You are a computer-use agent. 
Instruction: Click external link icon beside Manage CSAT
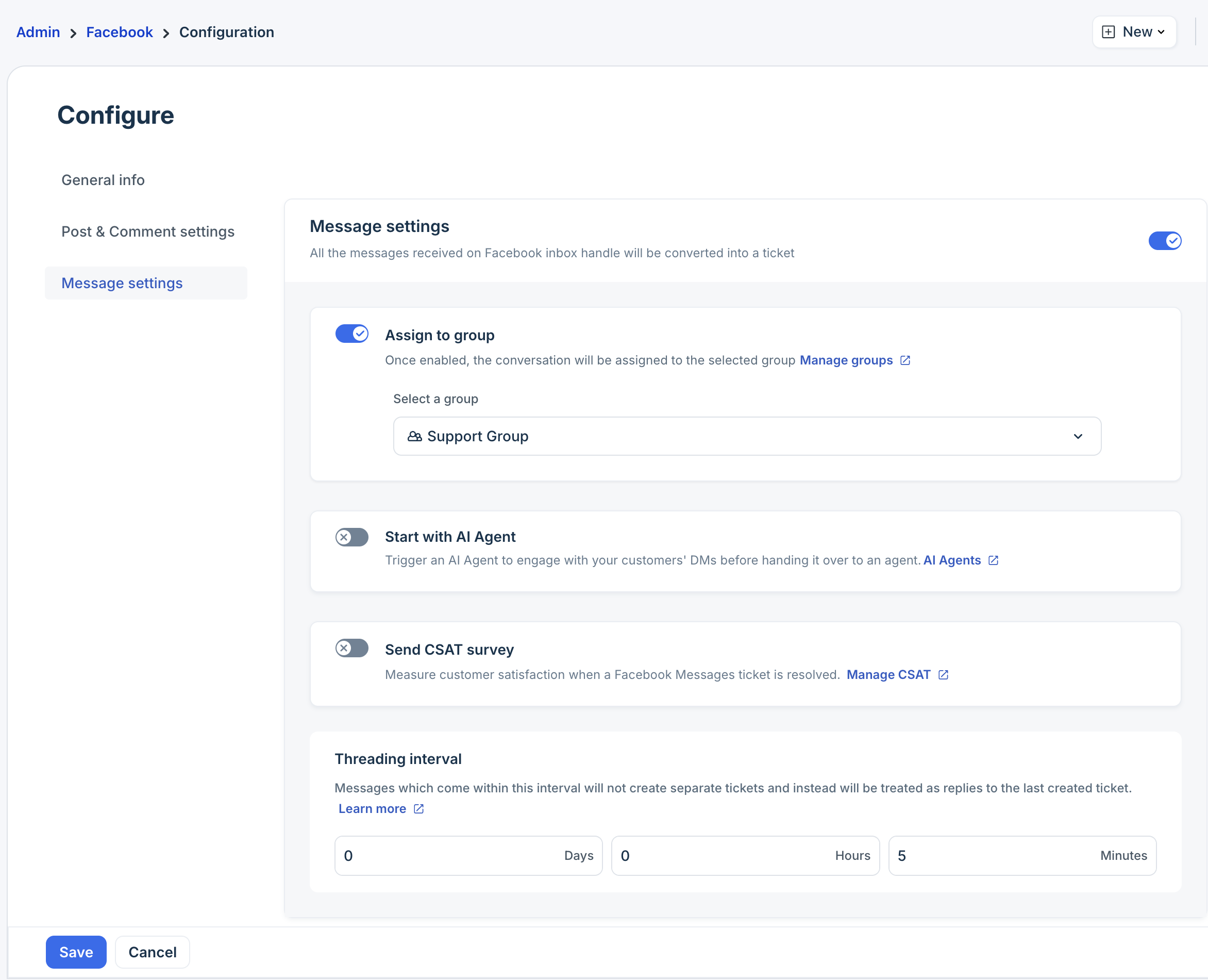[944, 675]
